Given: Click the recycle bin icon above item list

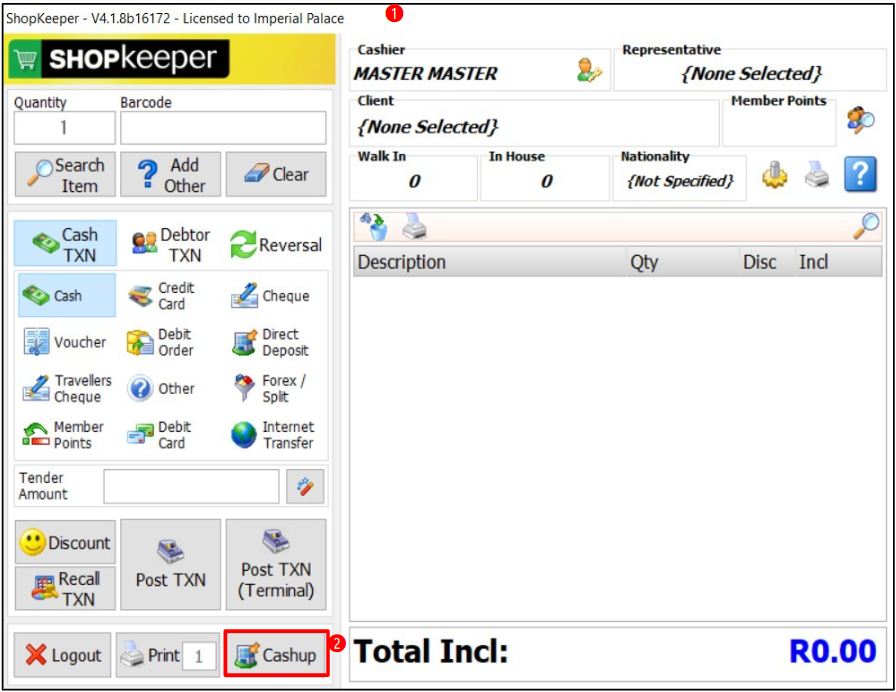Looking at the screenshot, I should [374, 226].
